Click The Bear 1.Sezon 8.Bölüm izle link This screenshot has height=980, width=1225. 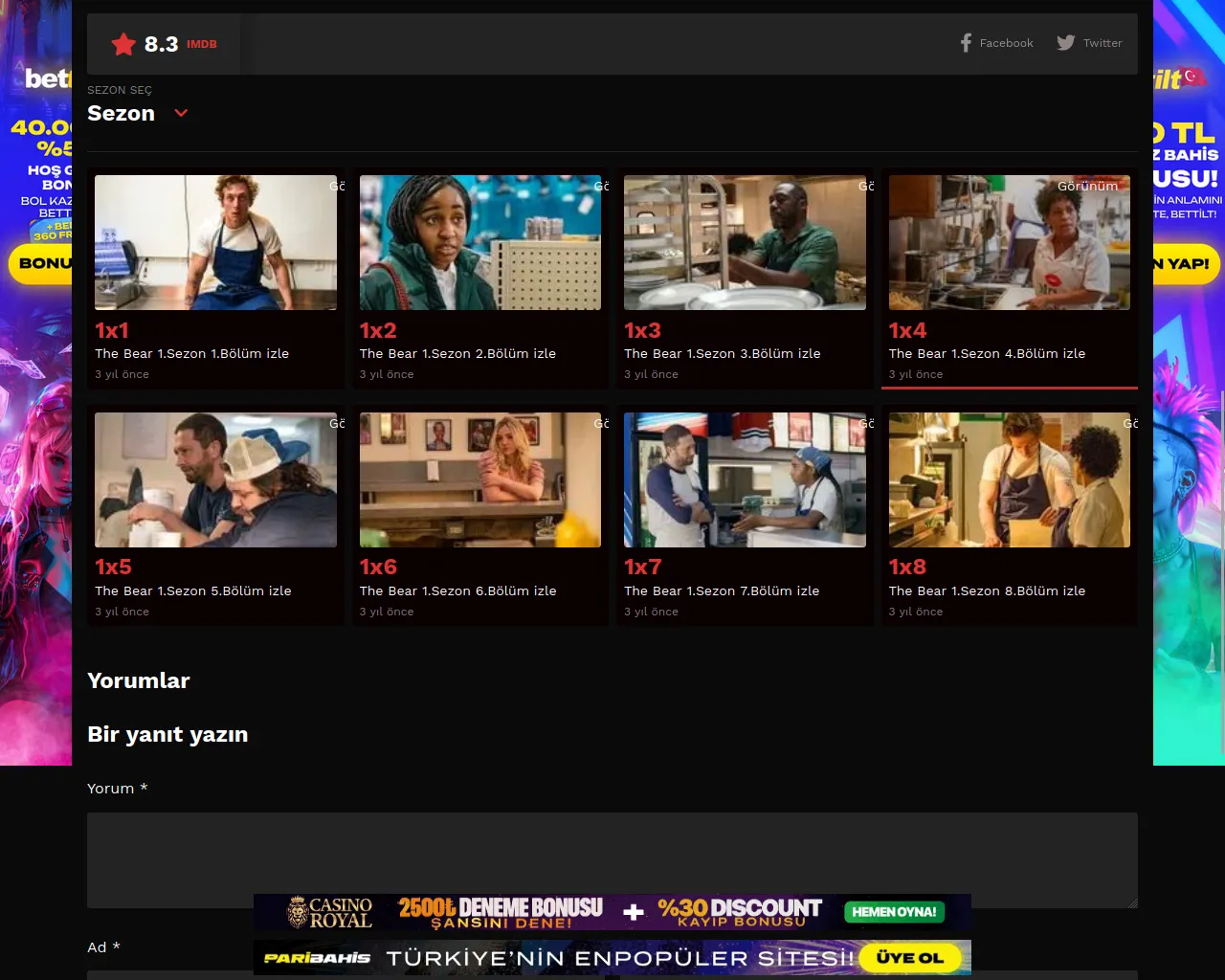[x=987, y=590]
